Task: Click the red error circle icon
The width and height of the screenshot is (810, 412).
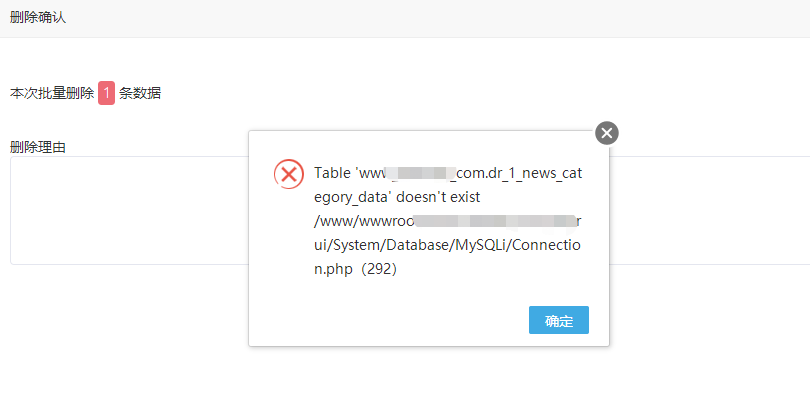Action: click(289, 174)
